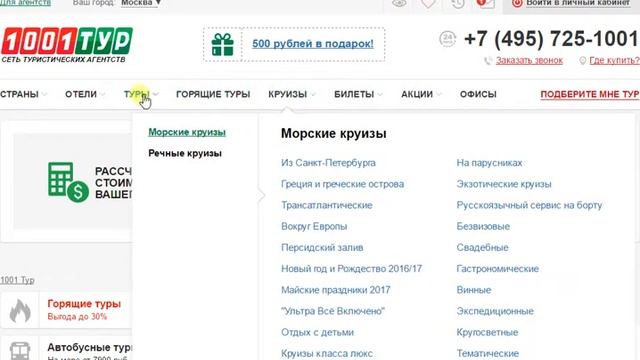Open Экспедиционные cruises
640x360 pixels.
tap(495, 311)
